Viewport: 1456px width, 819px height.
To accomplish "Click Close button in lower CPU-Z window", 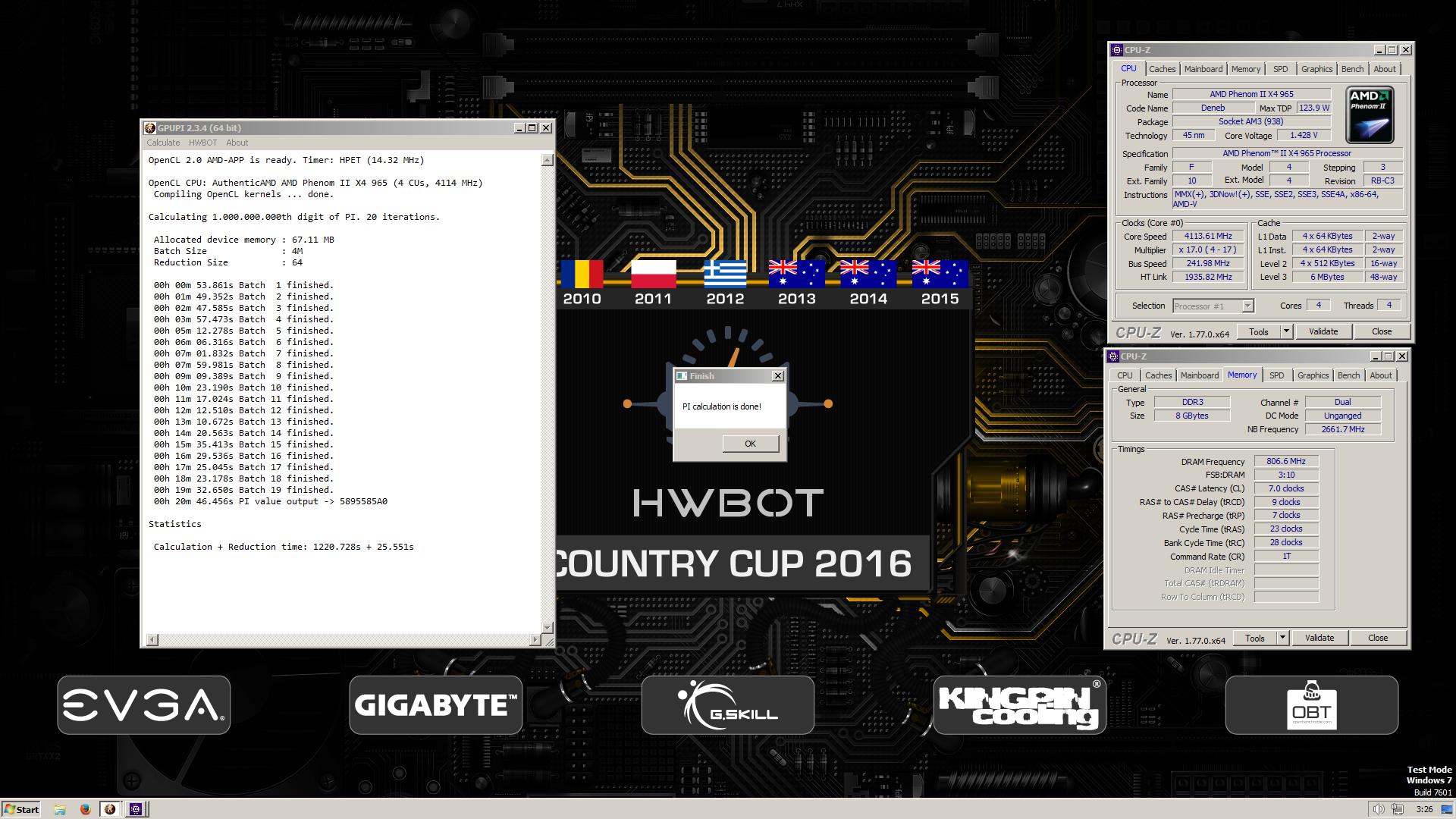I will coord(1378,638).
